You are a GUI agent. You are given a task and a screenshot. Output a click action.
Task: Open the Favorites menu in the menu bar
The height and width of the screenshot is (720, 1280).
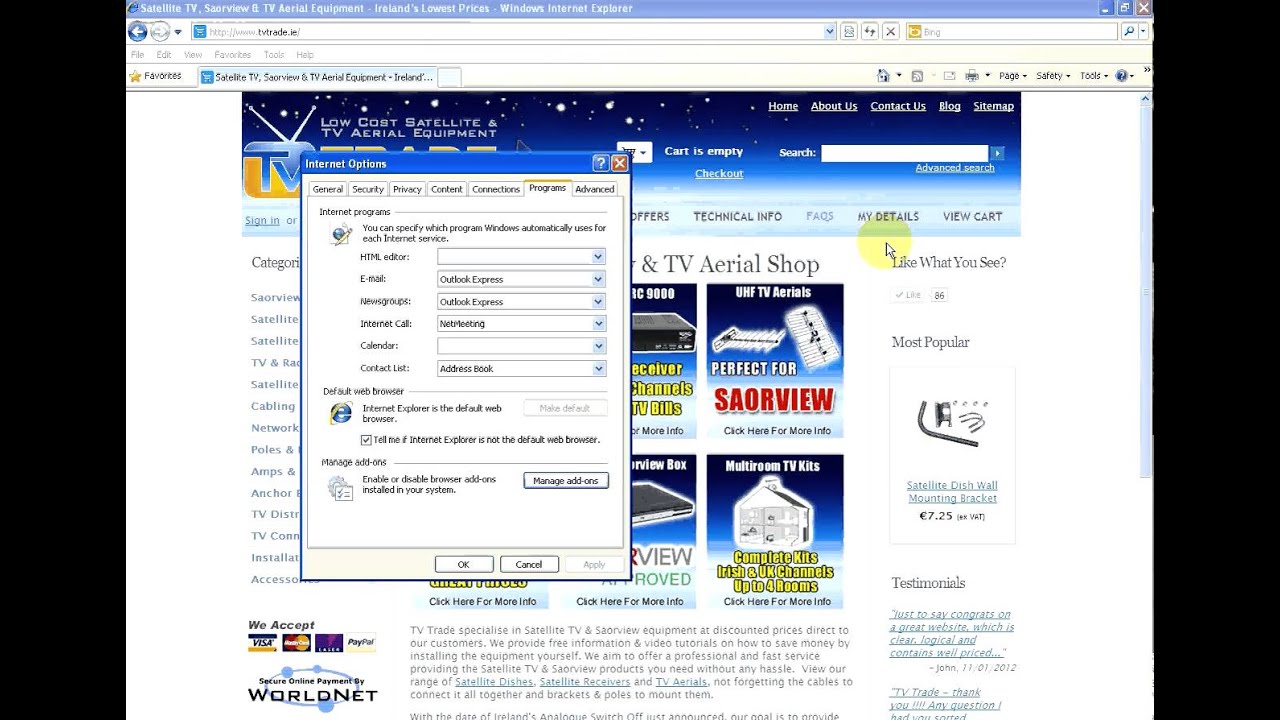point(232,55)
